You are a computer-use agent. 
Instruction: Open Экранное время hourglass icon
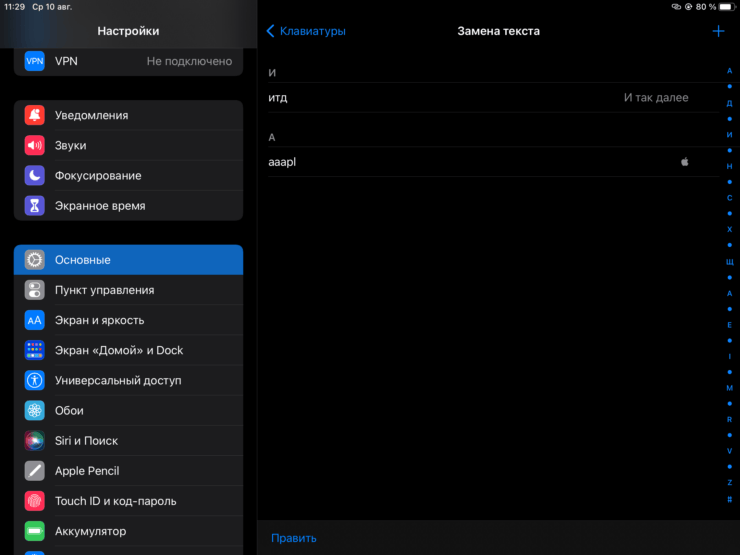[35, 206]
